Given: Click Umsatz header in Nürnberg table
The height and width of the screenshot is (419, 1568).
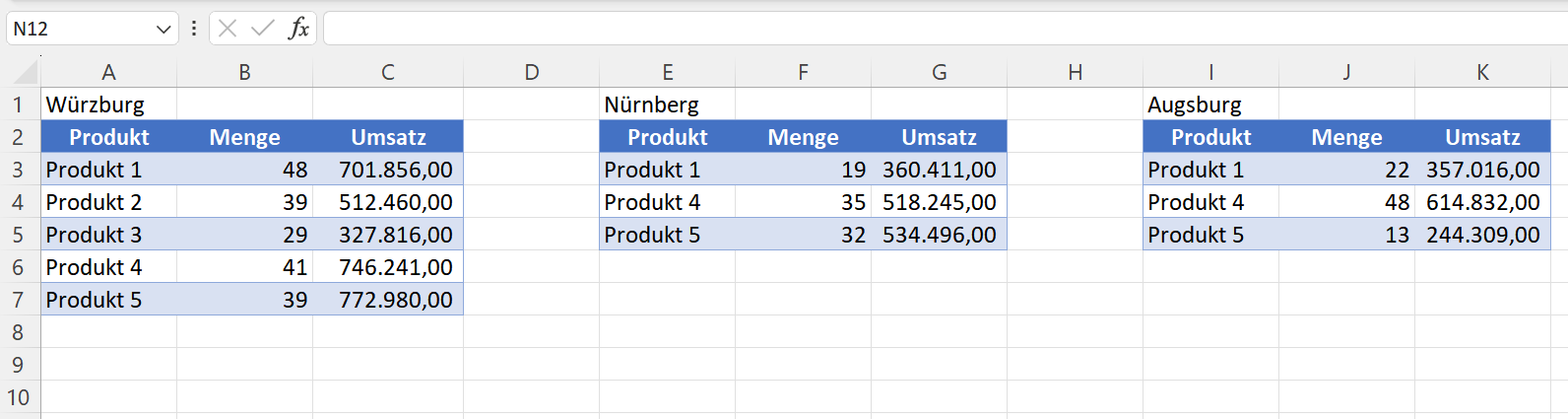Looking at the screenshot, I should tap(940, 137).
